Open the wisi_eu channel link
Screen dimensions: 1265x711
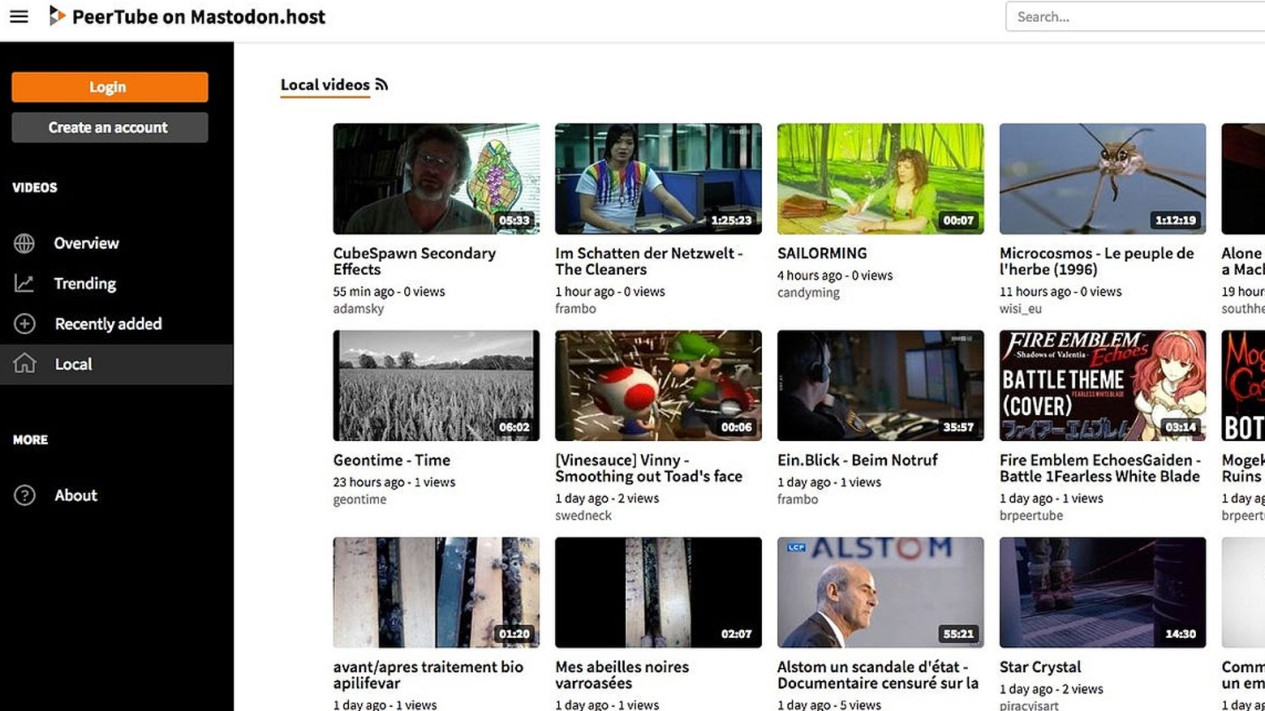pos(1020,309)
